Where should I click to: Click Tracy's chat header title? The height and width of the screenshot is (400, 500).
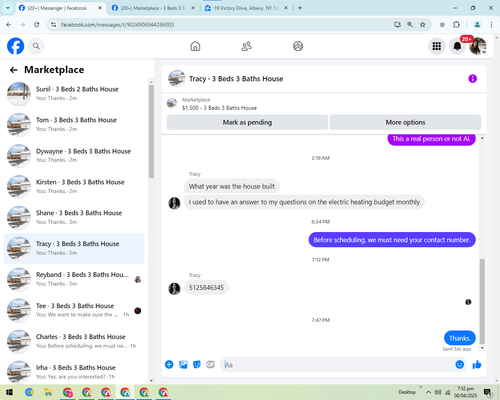236,79
